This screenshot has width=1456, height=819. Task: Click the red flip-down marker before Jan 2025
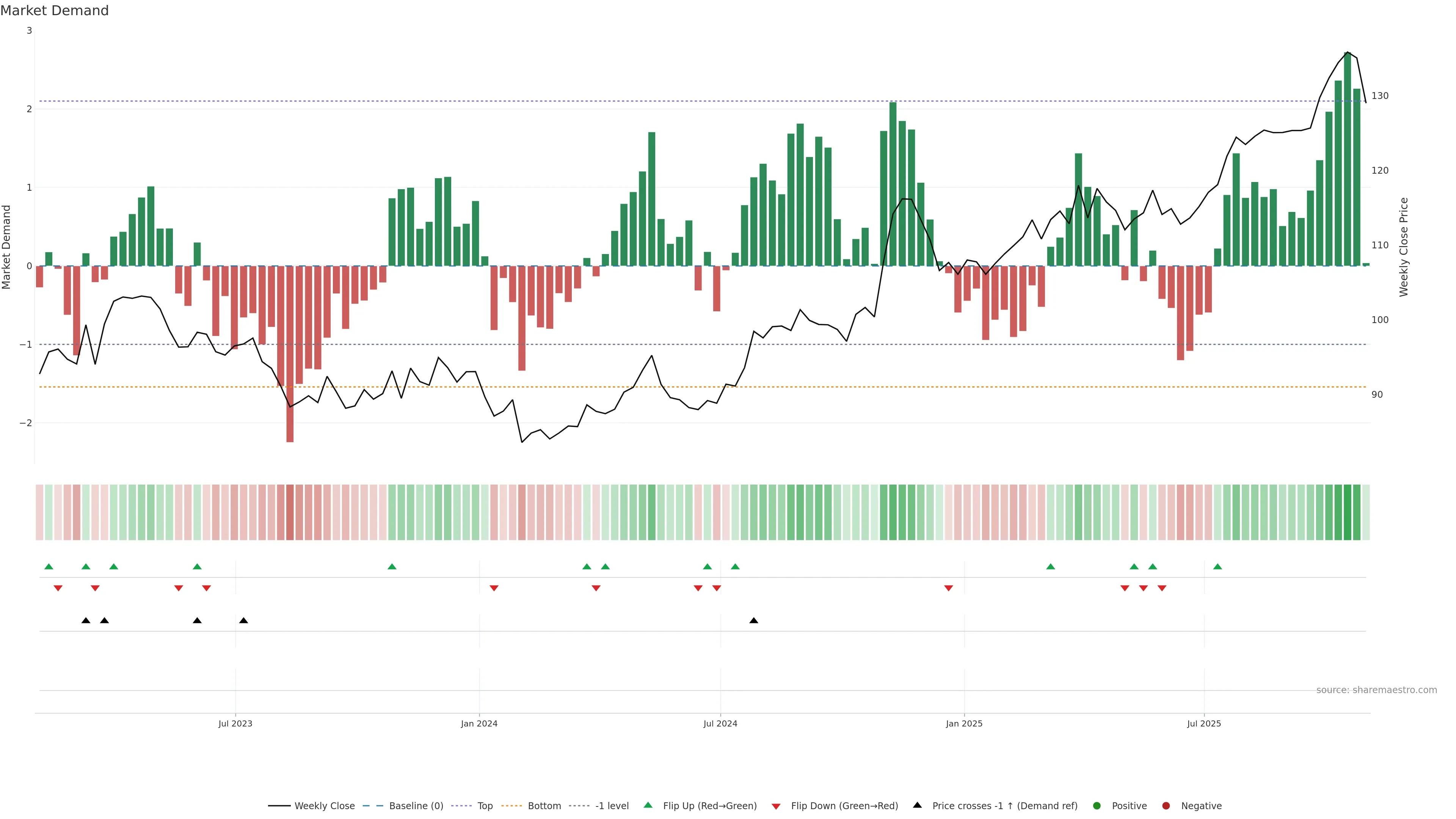tap(948, 588)
